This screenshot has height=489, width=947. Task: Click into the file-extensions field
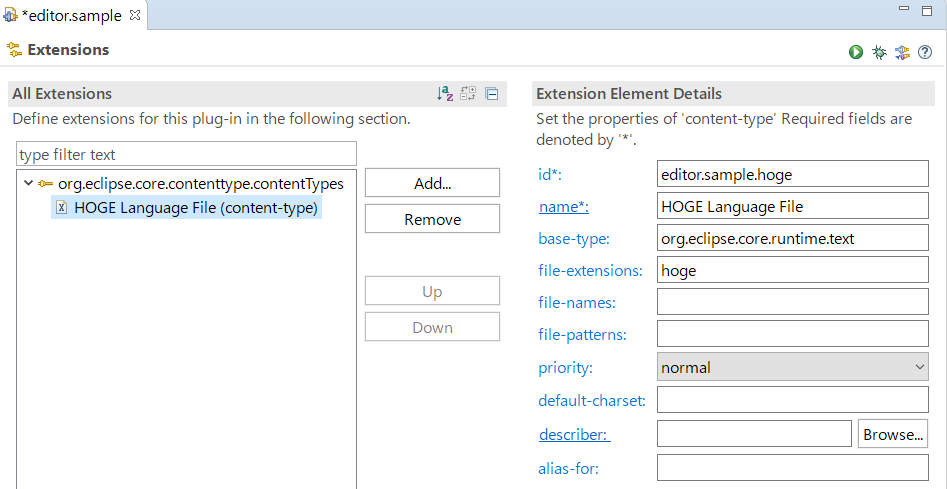click(792, 270)
